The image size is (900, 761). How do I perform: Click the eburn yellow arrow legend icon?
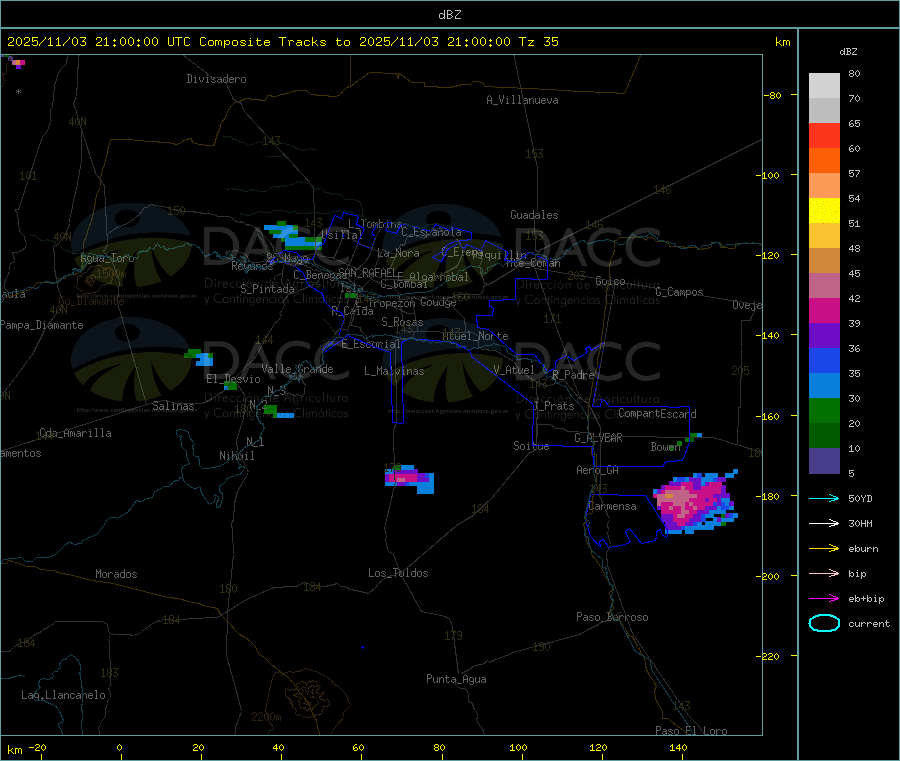click(824, 548)
